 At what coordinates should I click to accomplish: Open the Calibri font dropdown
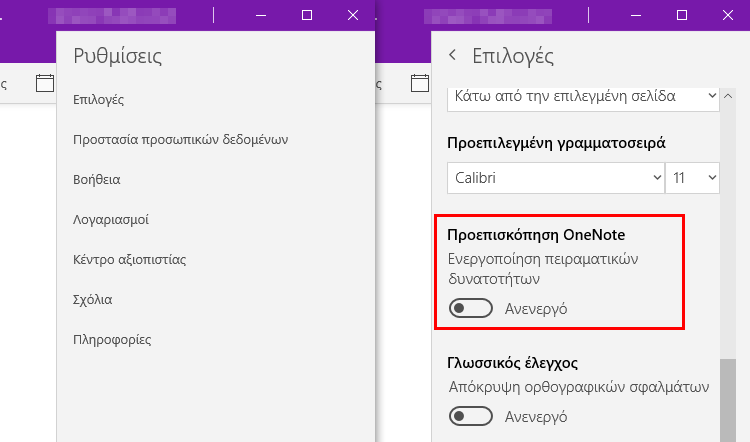pyautogui.click(x=556, y=178)
